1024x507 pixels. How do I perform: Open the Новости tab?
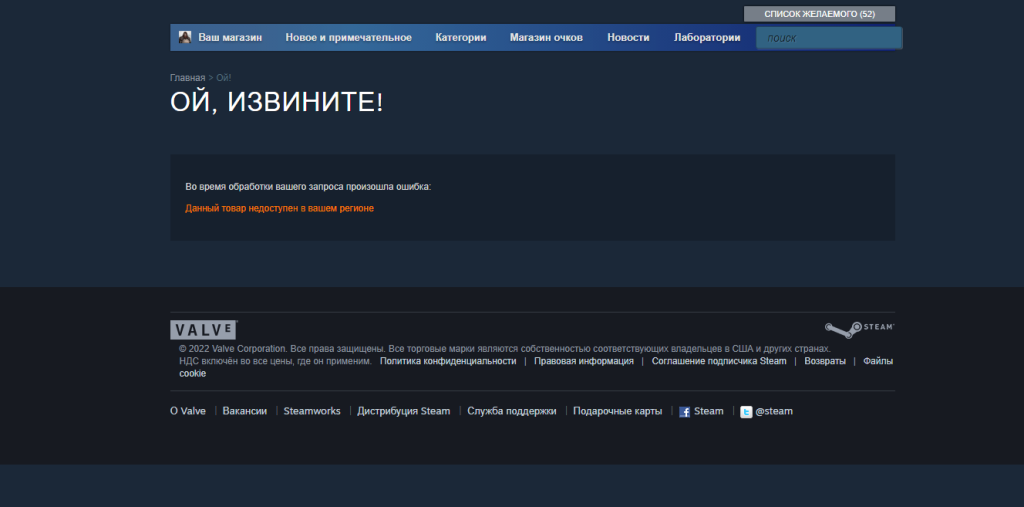628,37
